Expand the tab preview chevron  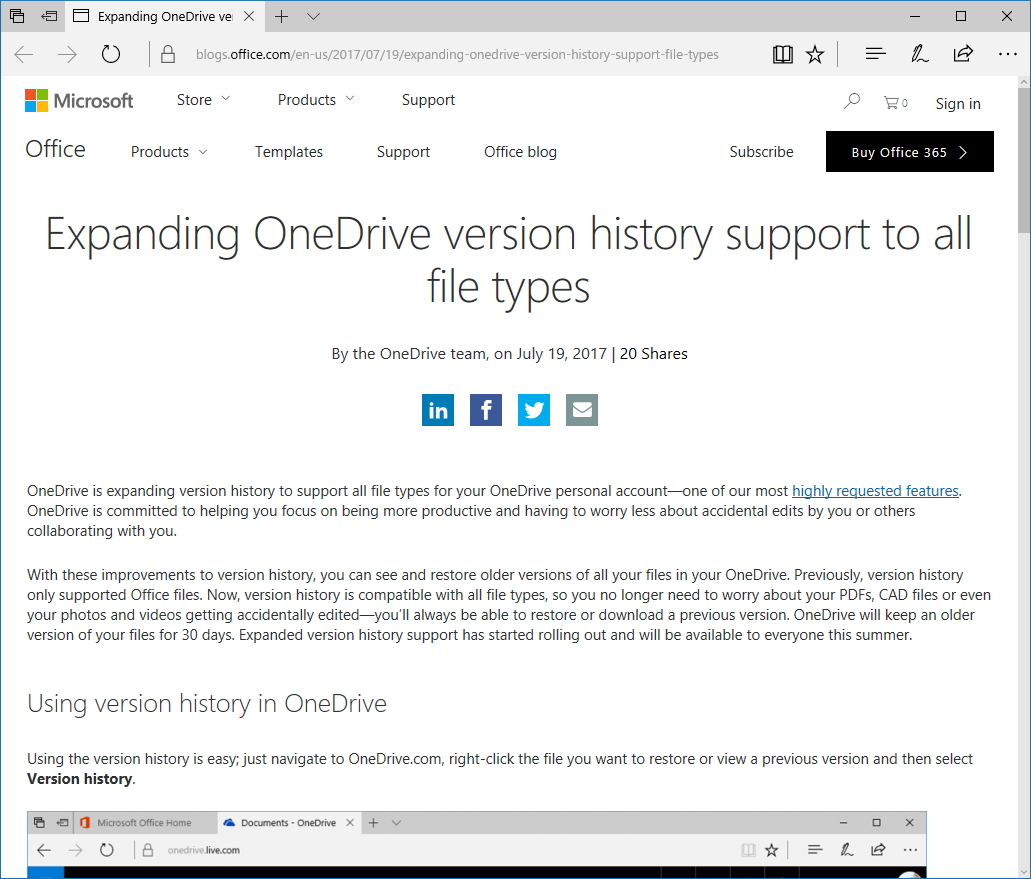pyautogui.click(x=314, y=16)
